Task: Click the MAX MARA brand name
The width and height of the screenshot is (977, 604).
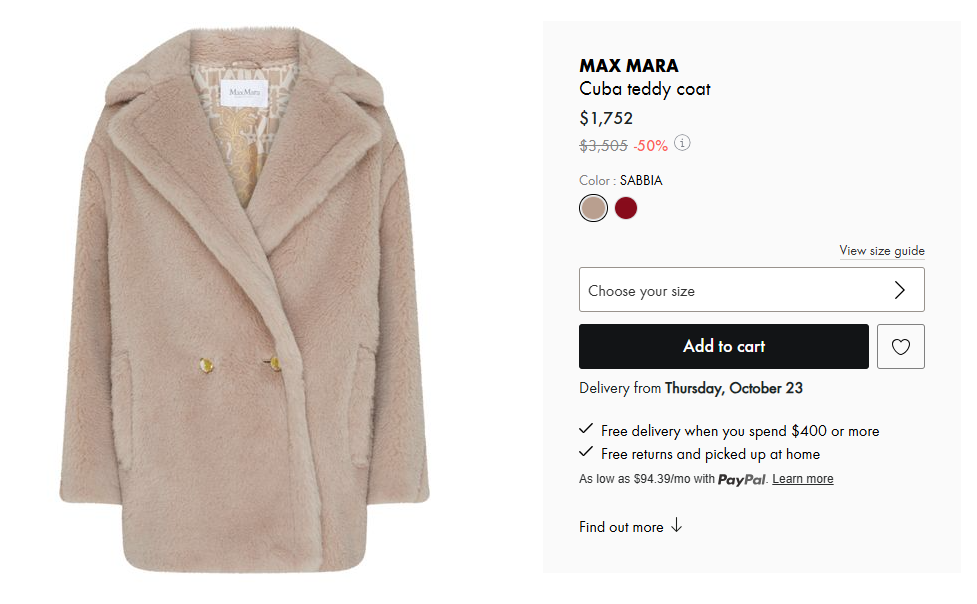Action: [x=629, y=66]
